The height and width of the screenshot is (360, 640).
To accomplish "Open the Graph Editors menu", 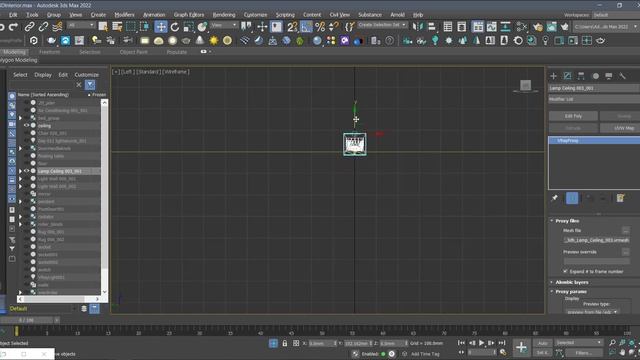I will click(x=189, y=15).
